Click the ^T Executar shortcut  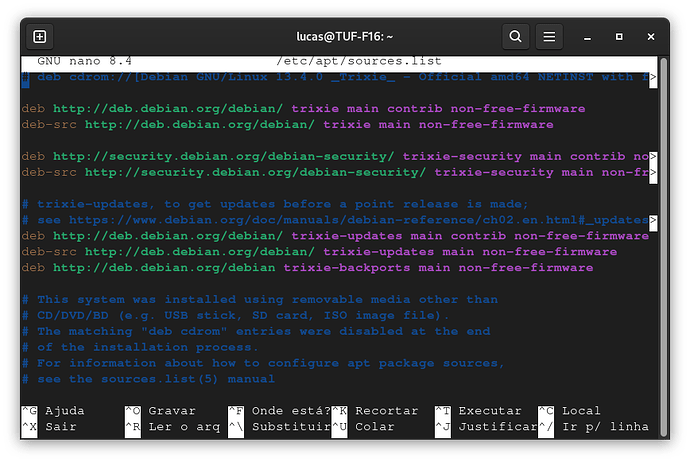pos(478,411)
